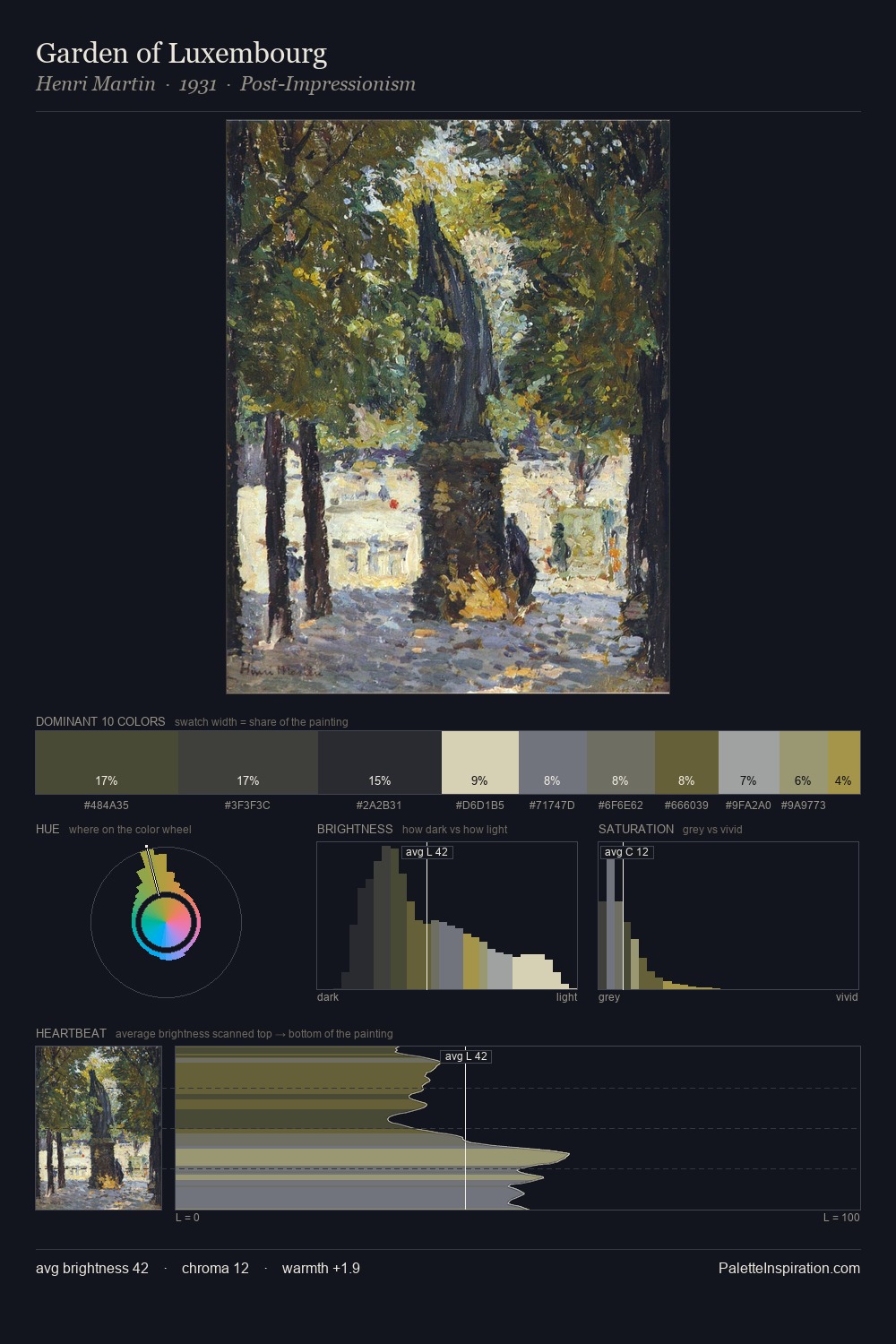Click the #9FA2A0 light grey swatch
The width and height of the screenshot is (896, 1344).
pos(749,762)
